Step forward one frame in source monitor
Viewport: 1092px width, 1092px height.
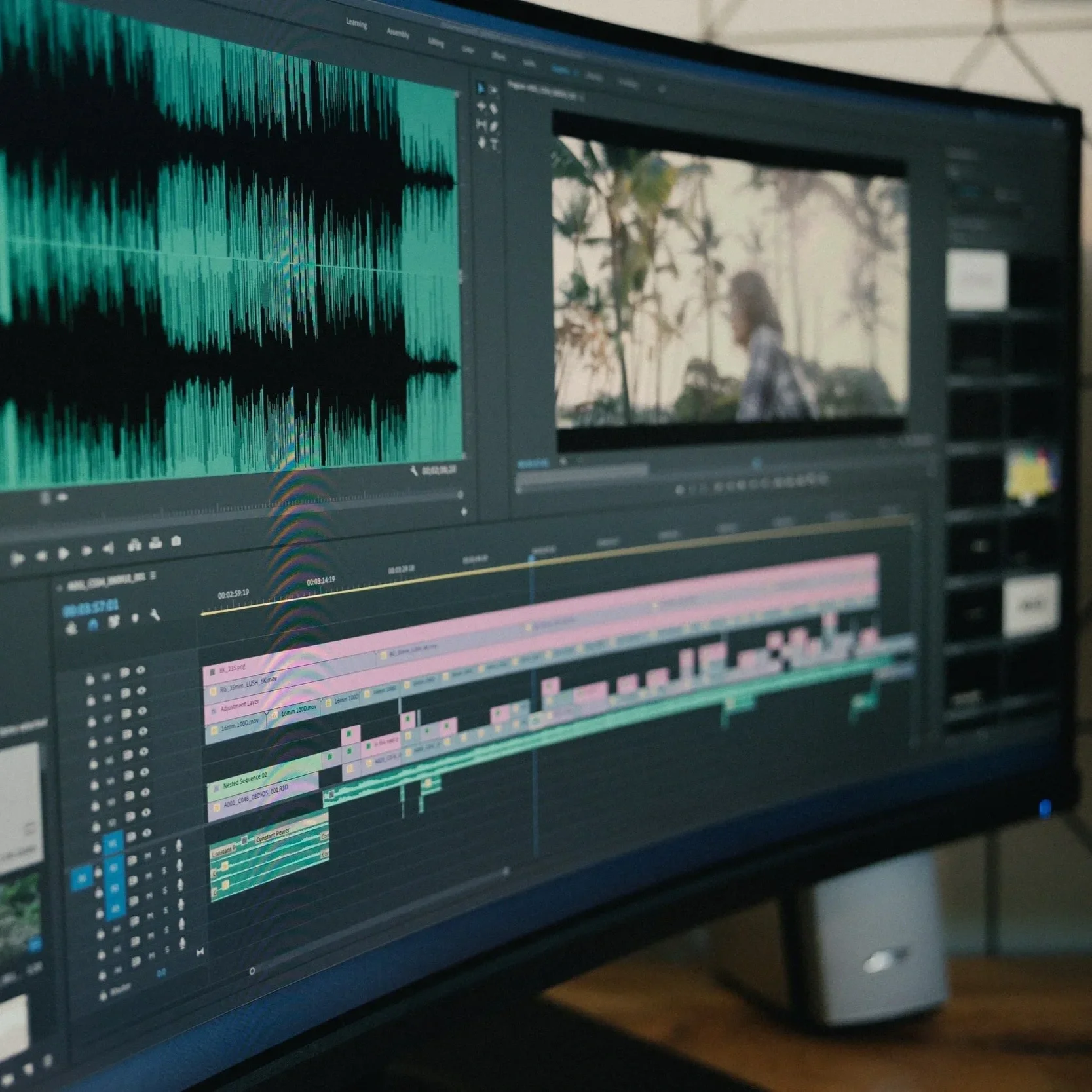point(86,551)
